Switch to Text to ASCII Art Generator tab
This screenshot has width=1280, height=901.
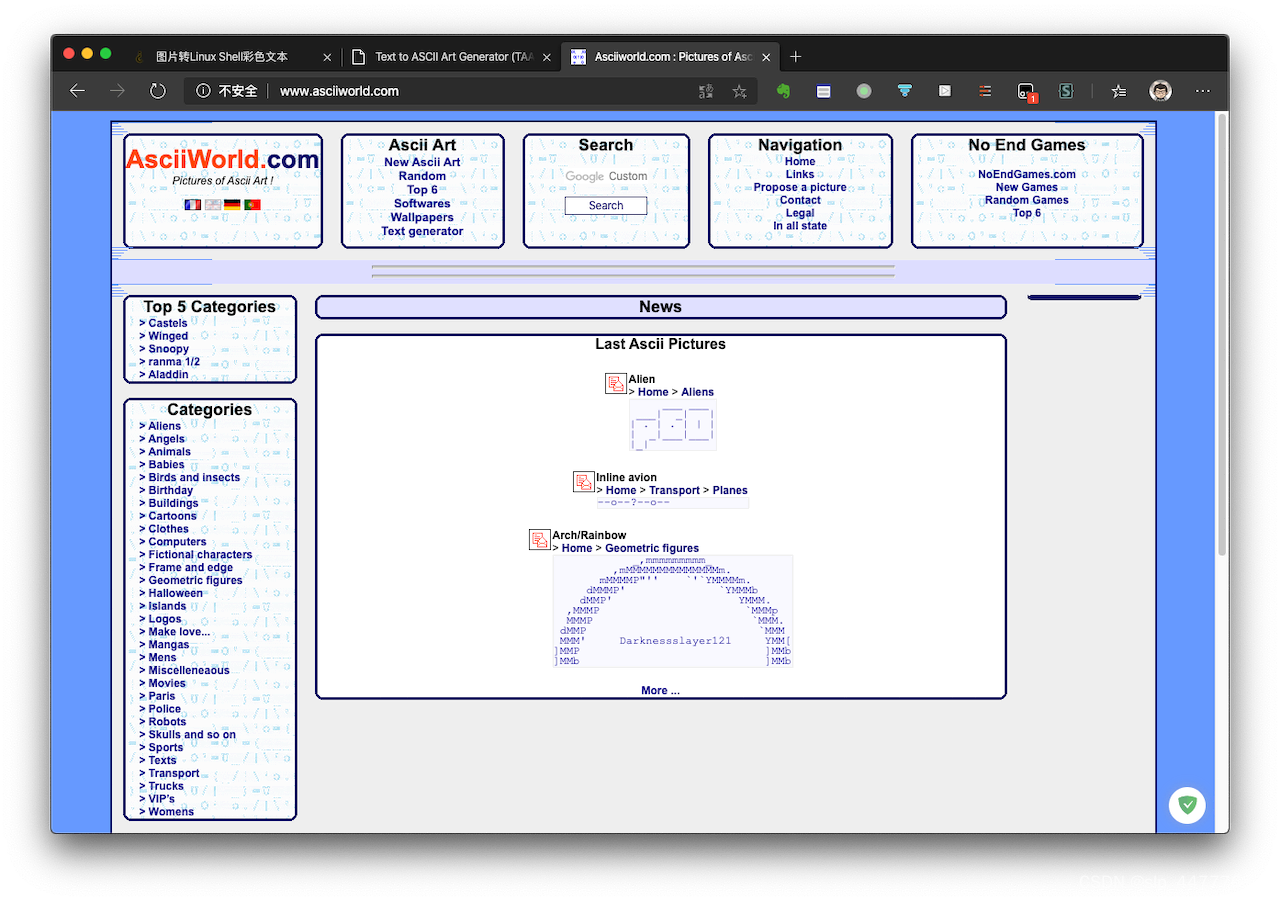point(455,57)
